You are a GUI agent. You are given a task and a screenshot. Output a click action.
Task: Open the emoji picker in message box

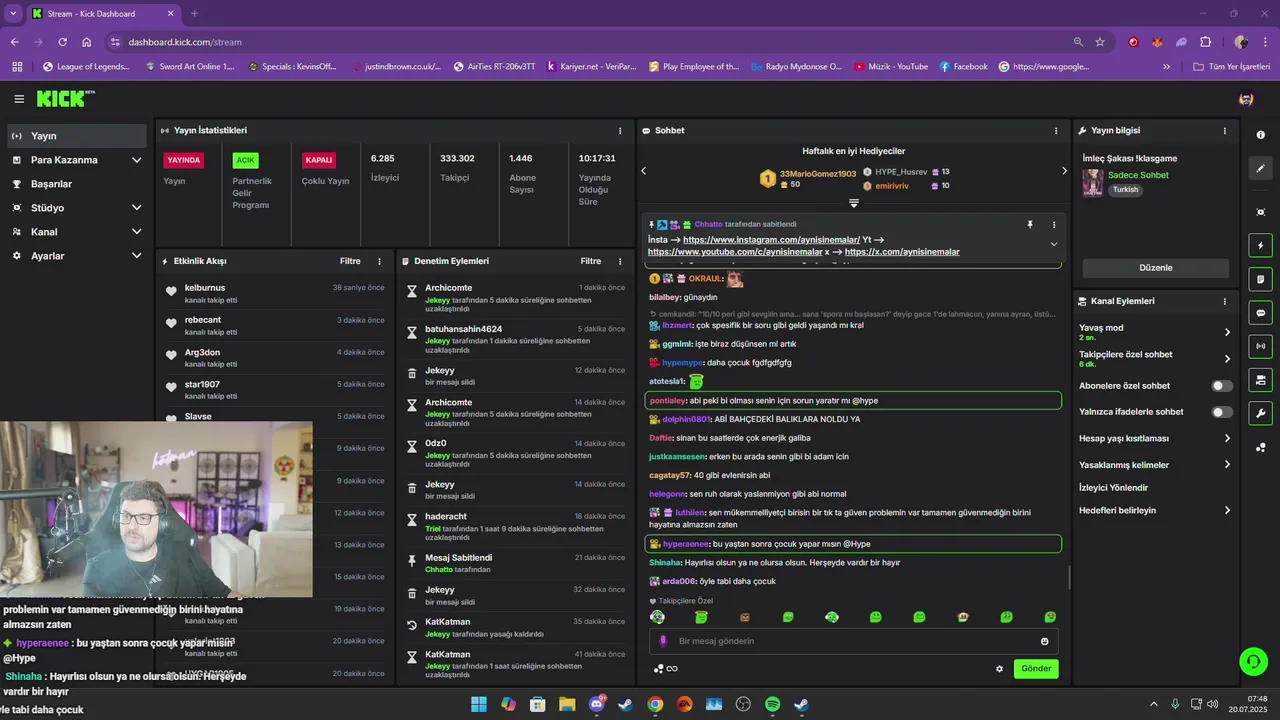1045,641
